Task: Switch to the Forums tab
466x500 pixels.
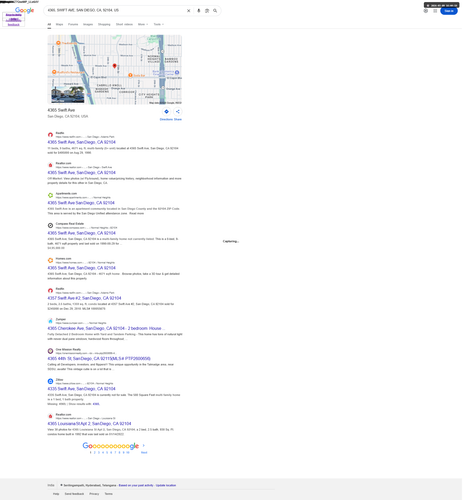Action: [x=73, y=24]
